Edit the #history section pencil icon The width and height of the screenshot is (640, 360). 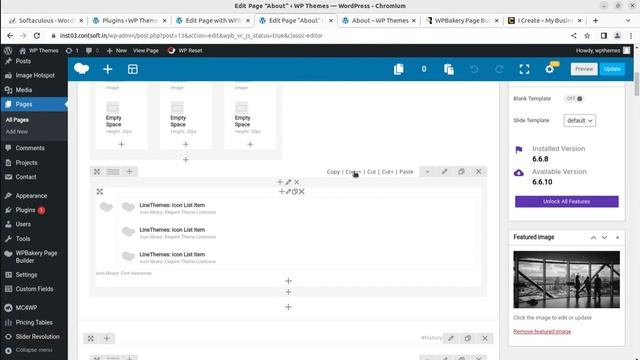(x=451, y=338)
